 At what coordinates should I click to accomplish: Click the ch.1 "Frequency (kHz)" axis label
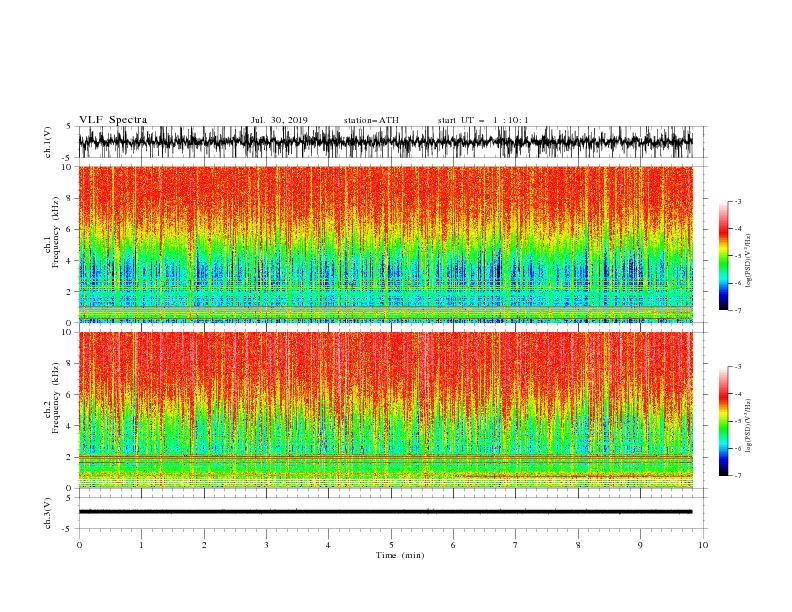(56, 232)
